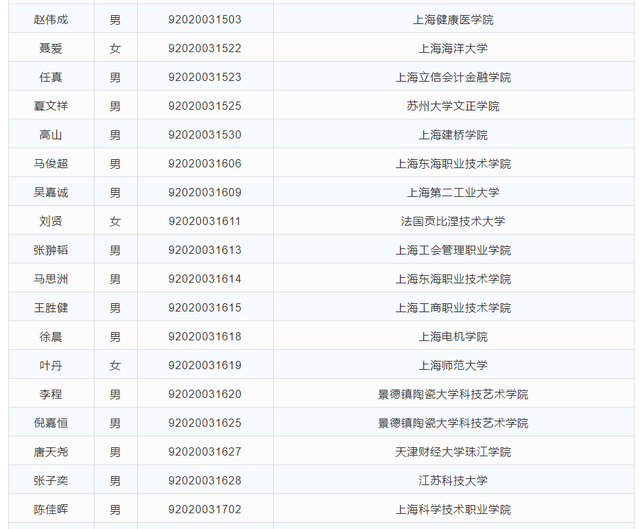The width and height of the screenshot is (640, 529).
Task: Click the ID 92020031530
Action: click(205, 135)
